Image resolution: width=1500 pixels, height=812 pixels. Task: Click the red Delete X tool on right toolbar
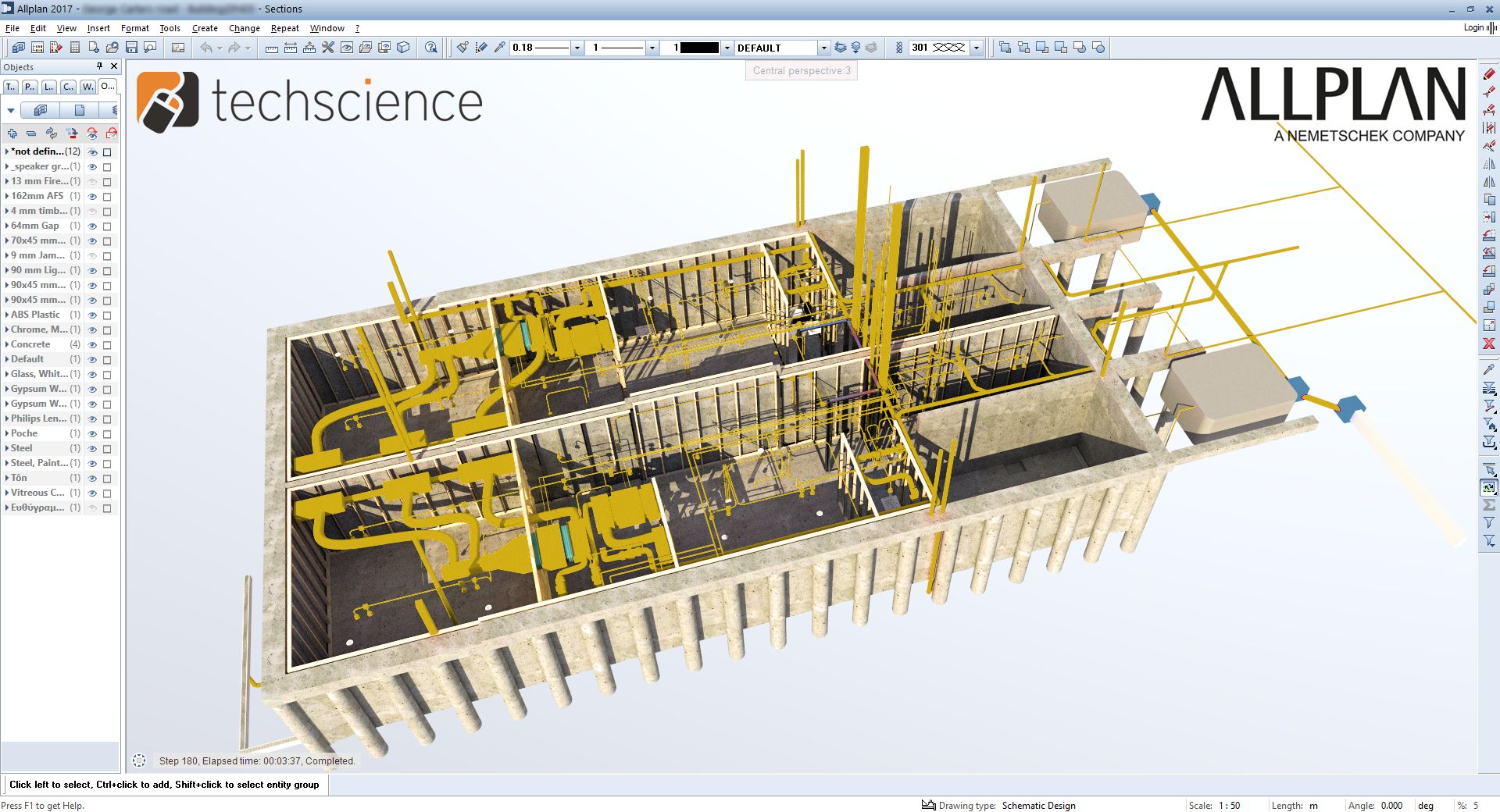(1489, 344)
